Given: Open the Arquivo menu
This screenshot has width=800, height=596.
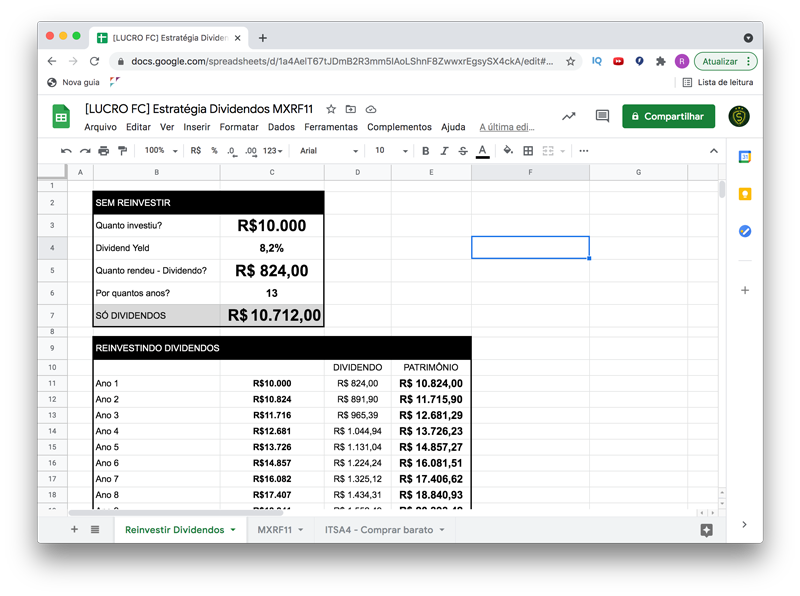Looking at the screenshot, I should (101, 127).
